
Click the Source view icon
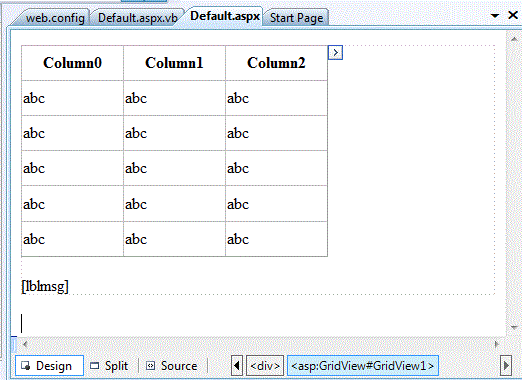click(x=151, y=366)
